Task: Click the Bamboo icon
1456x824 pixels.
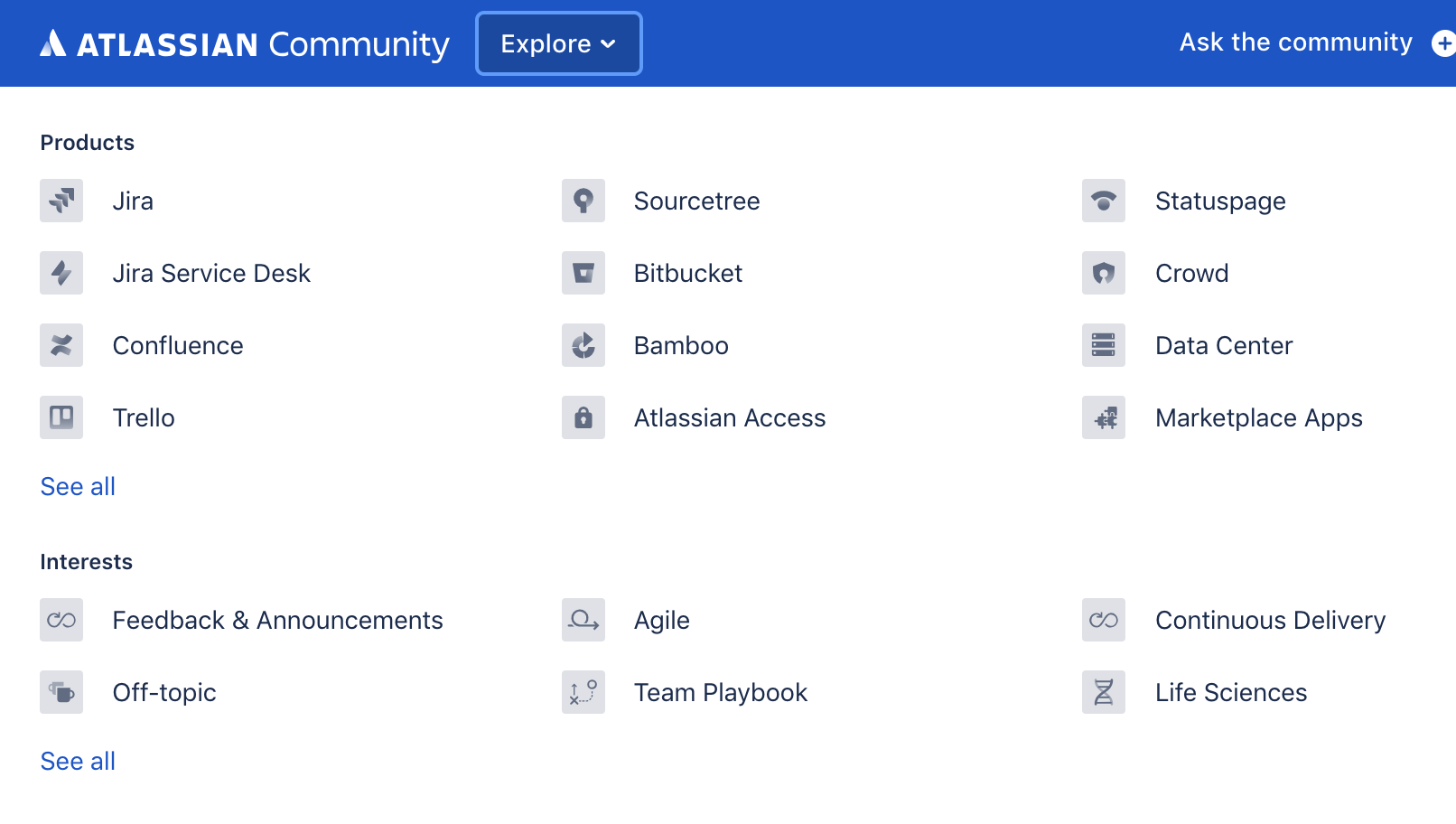Action: 583,345
